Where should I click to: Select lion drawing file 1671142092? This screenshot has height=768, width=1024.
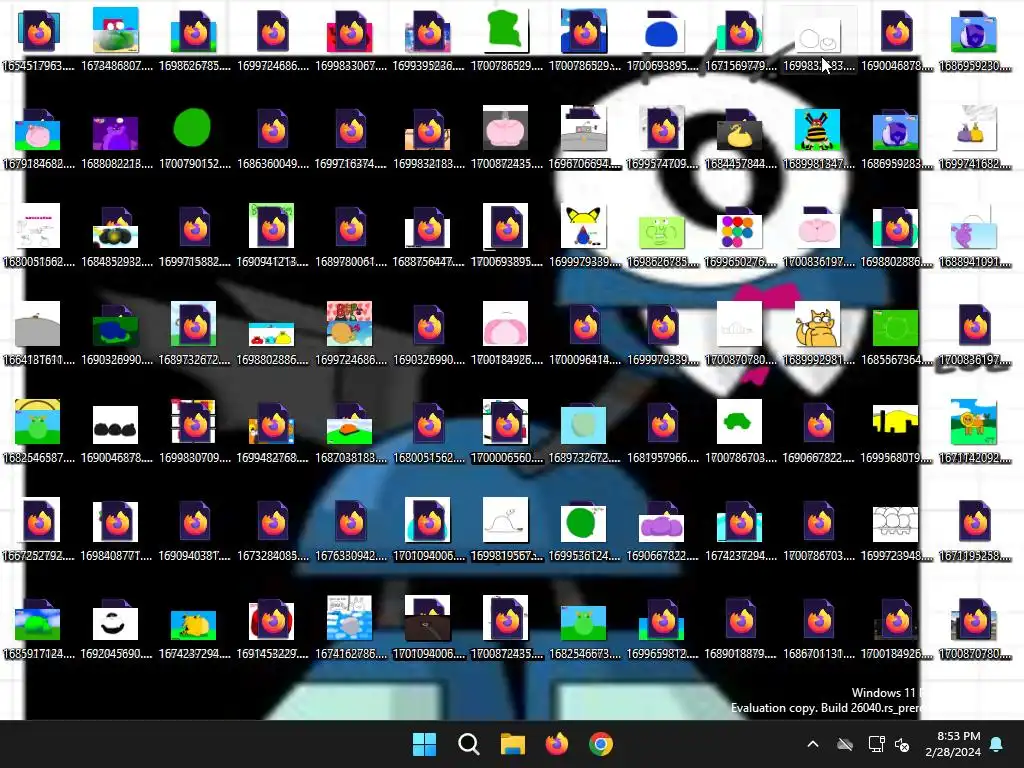(x=974, y=431)
